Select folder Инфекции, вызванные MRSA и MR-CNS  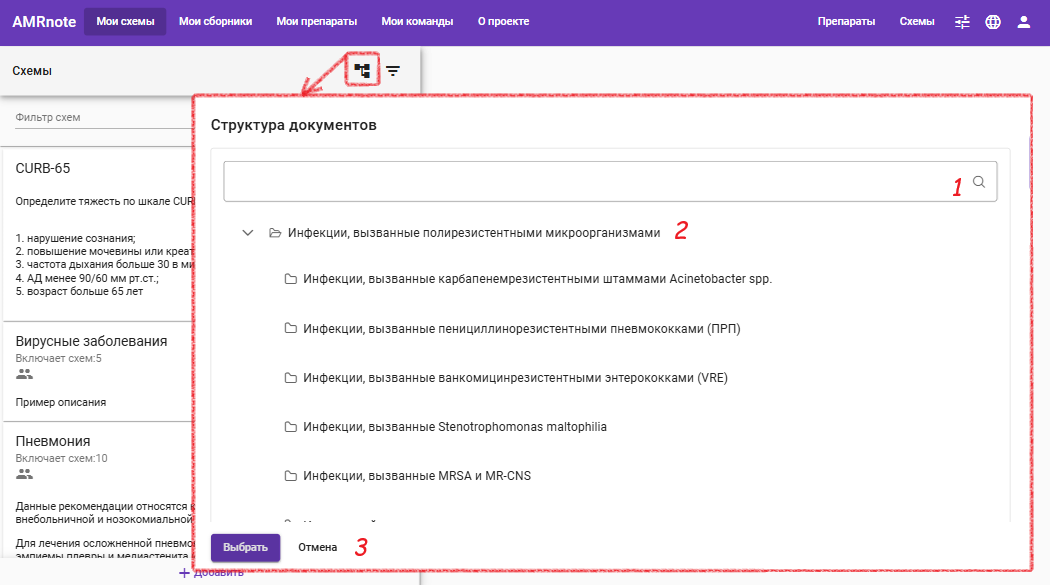point(407,476)
